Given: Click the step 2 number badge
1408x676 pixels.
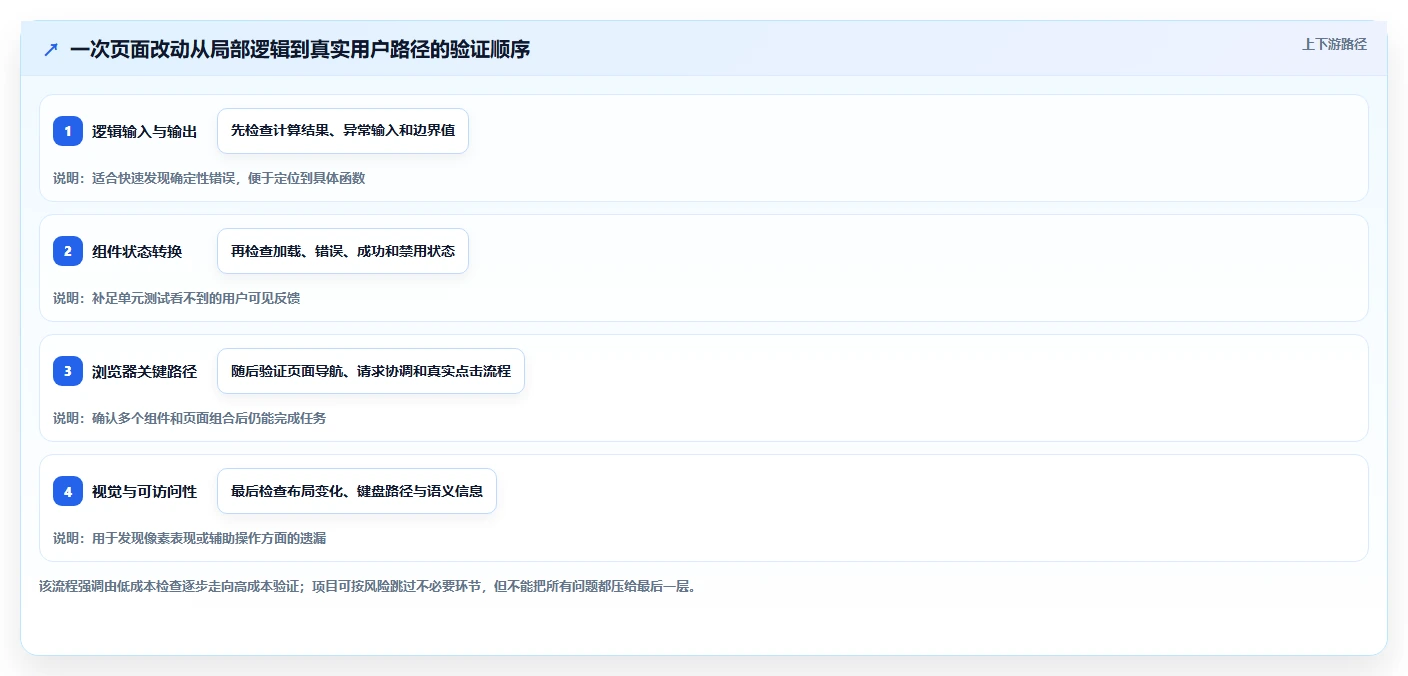Looking at the screenshot, I should tap(68, 251).
